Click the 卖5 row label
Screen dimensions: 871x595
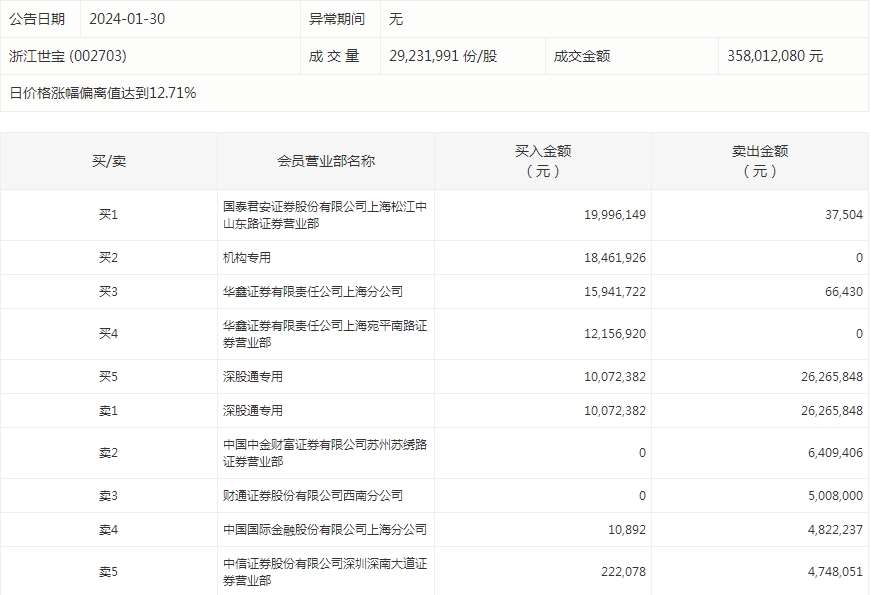(109, 572)
